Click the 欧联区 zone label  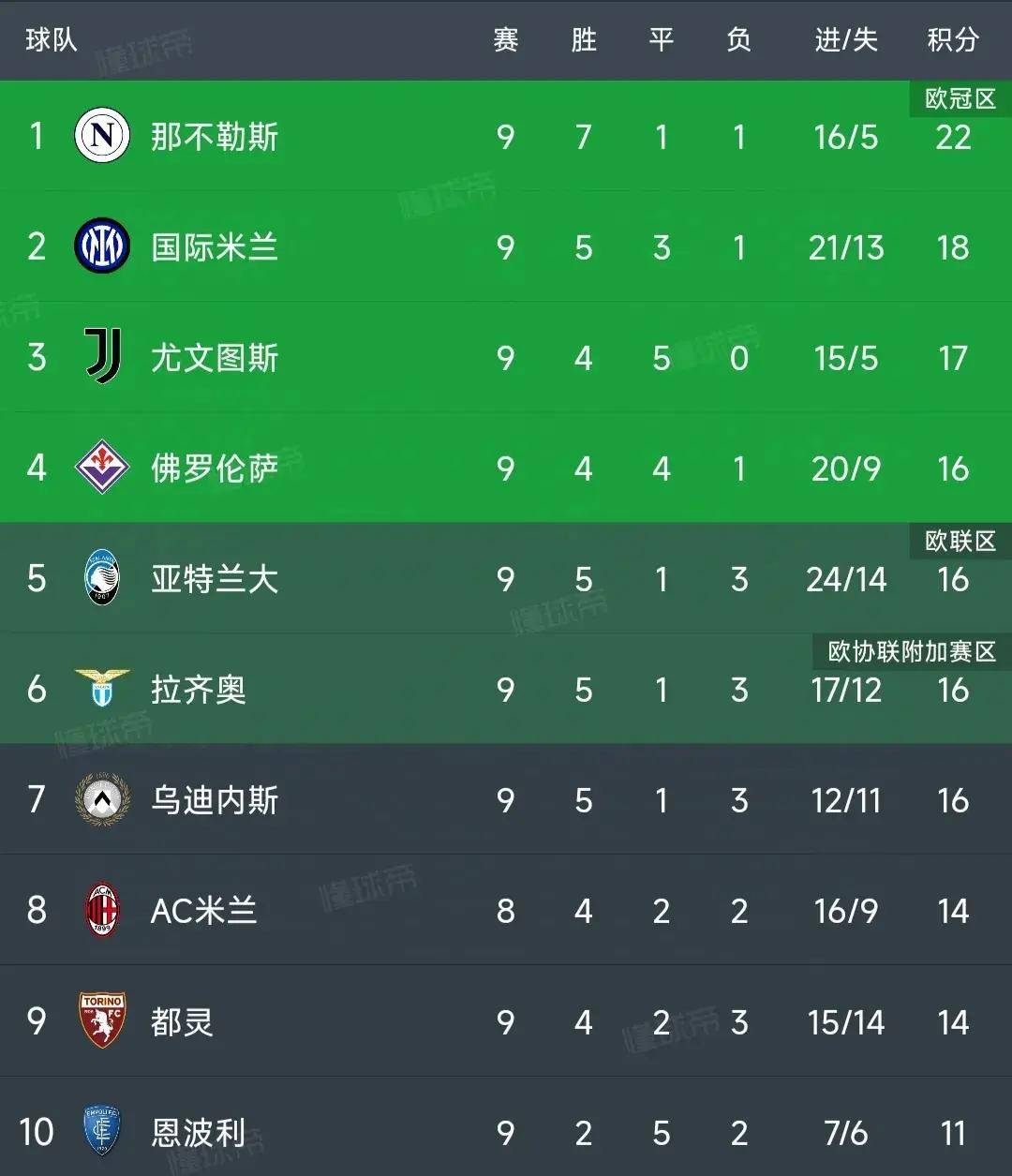960,541
